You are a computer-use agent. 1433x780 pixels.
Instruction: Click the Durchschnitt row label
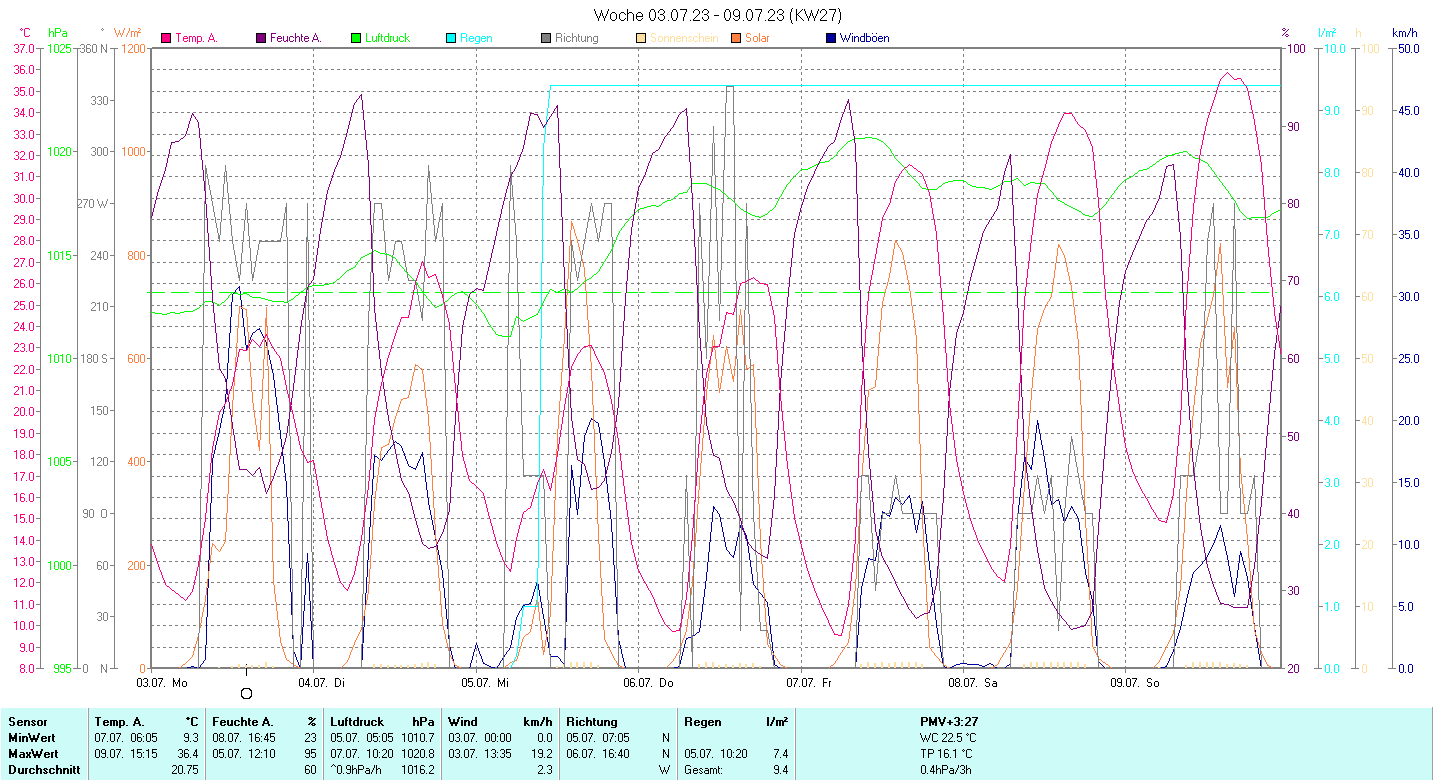42,769
